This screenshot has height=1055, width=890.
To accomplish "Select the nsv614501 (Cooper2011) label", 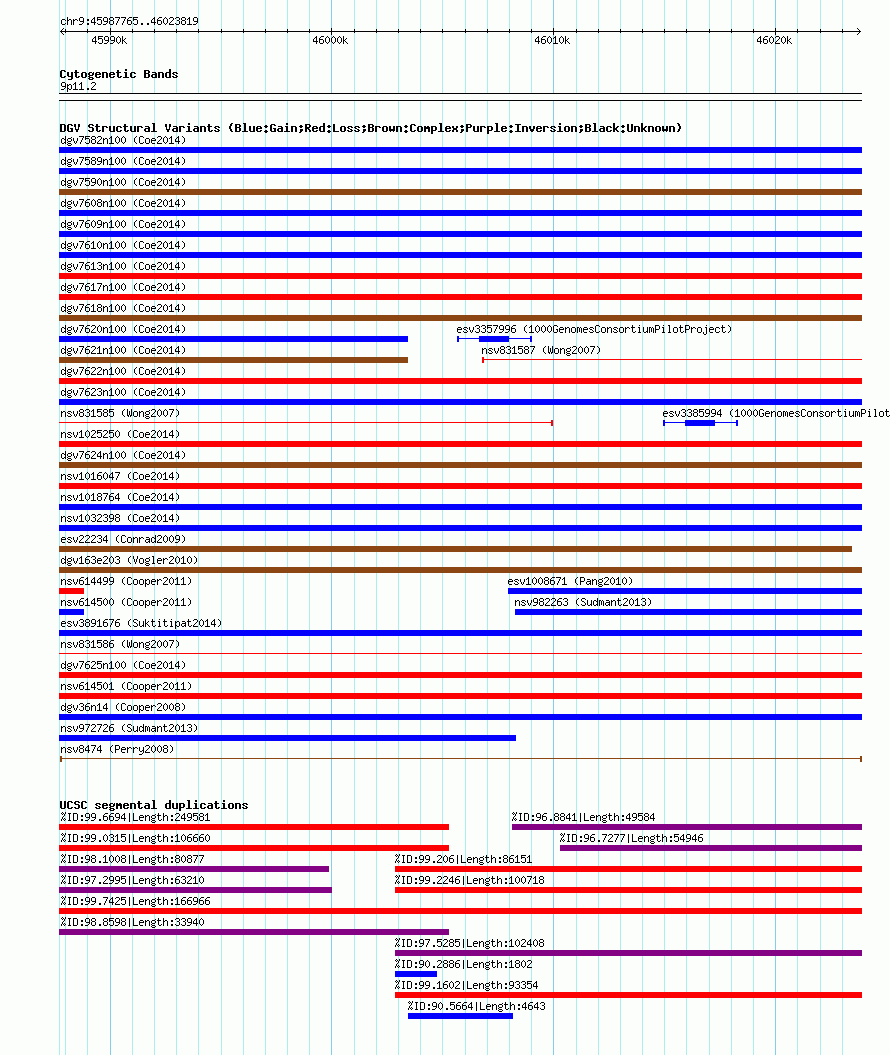I will pyautogui.click(x=126, y=686).
